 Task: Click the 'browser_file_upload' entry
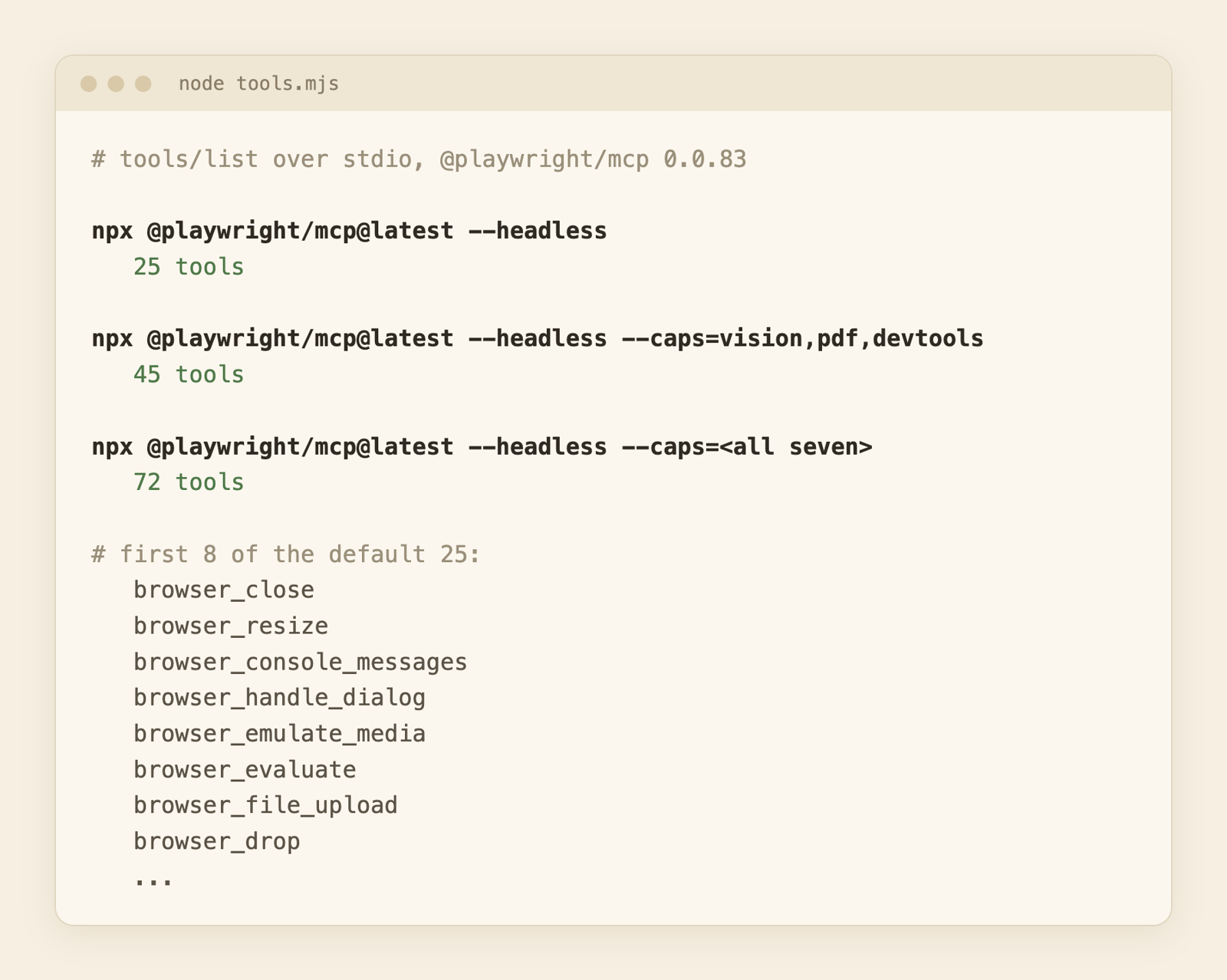pos(266,806)
